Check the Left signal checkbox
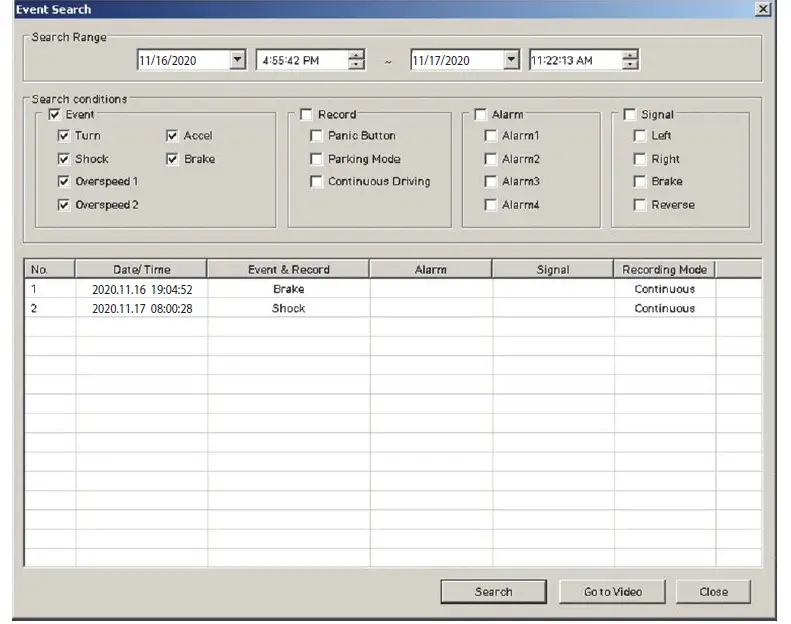Image resolution: width=791 pixels, height=624 pixels. tap(640, 136)
